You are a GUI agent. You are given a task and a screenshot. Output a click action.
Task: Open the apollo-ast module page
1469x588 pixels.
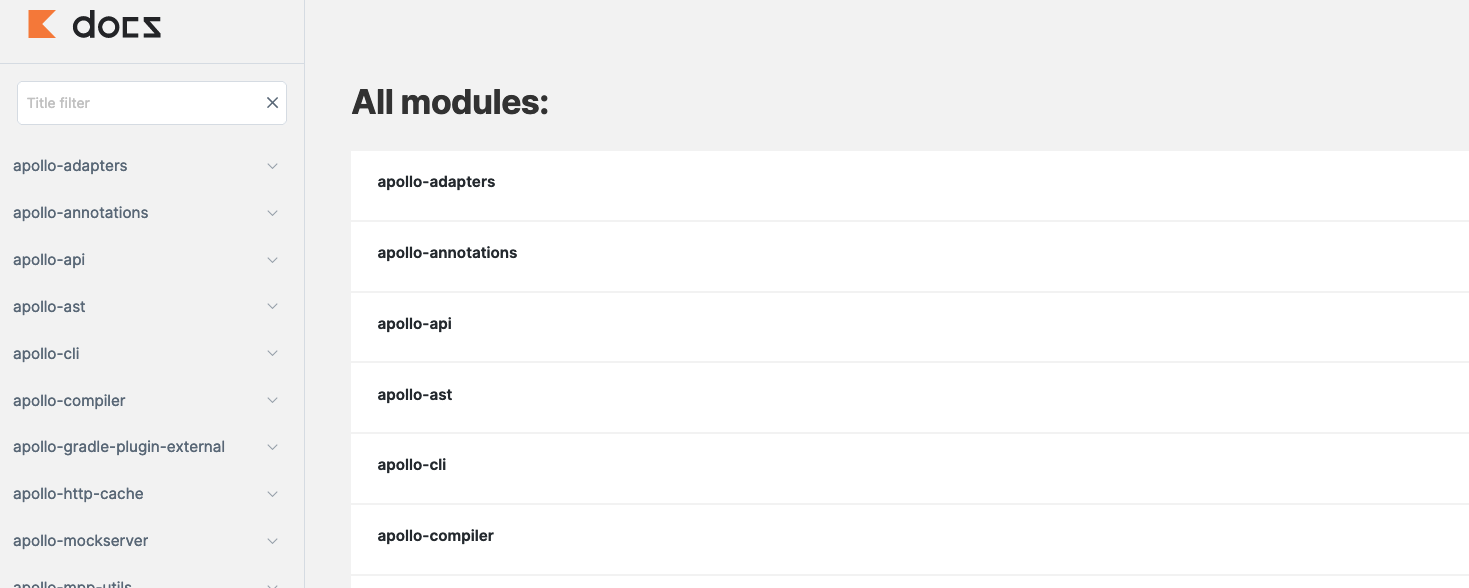coord(414,394)
